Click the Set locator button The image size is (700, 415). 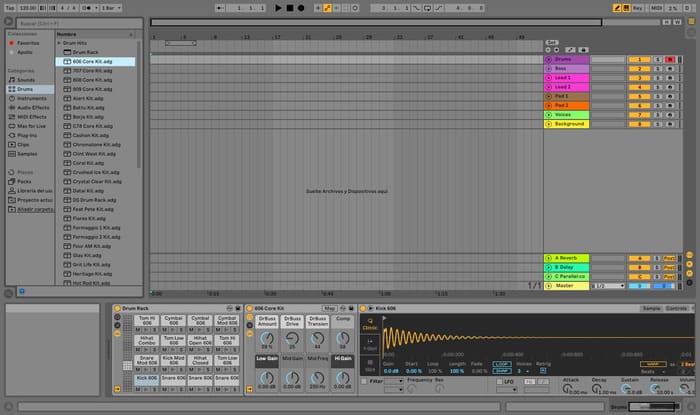click(x=552, y=42)
